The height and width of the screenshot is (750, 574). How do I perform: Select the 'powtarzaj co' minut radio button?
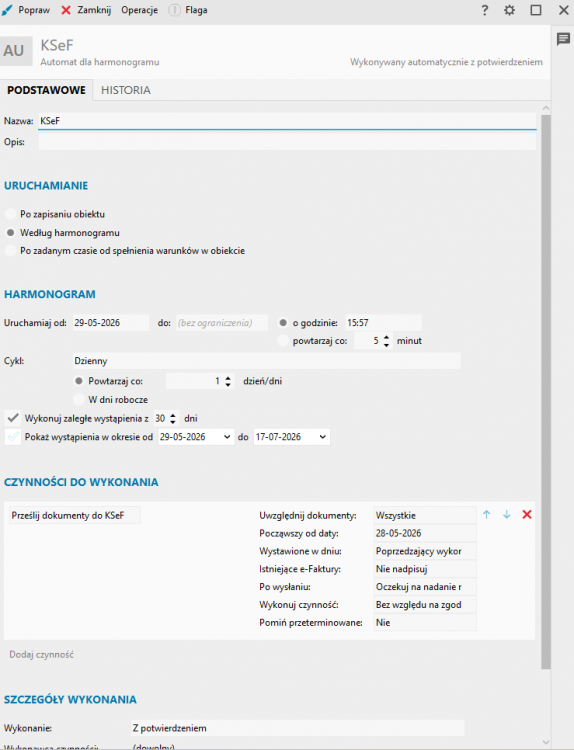pyautogui.click(x=283, y=341)
